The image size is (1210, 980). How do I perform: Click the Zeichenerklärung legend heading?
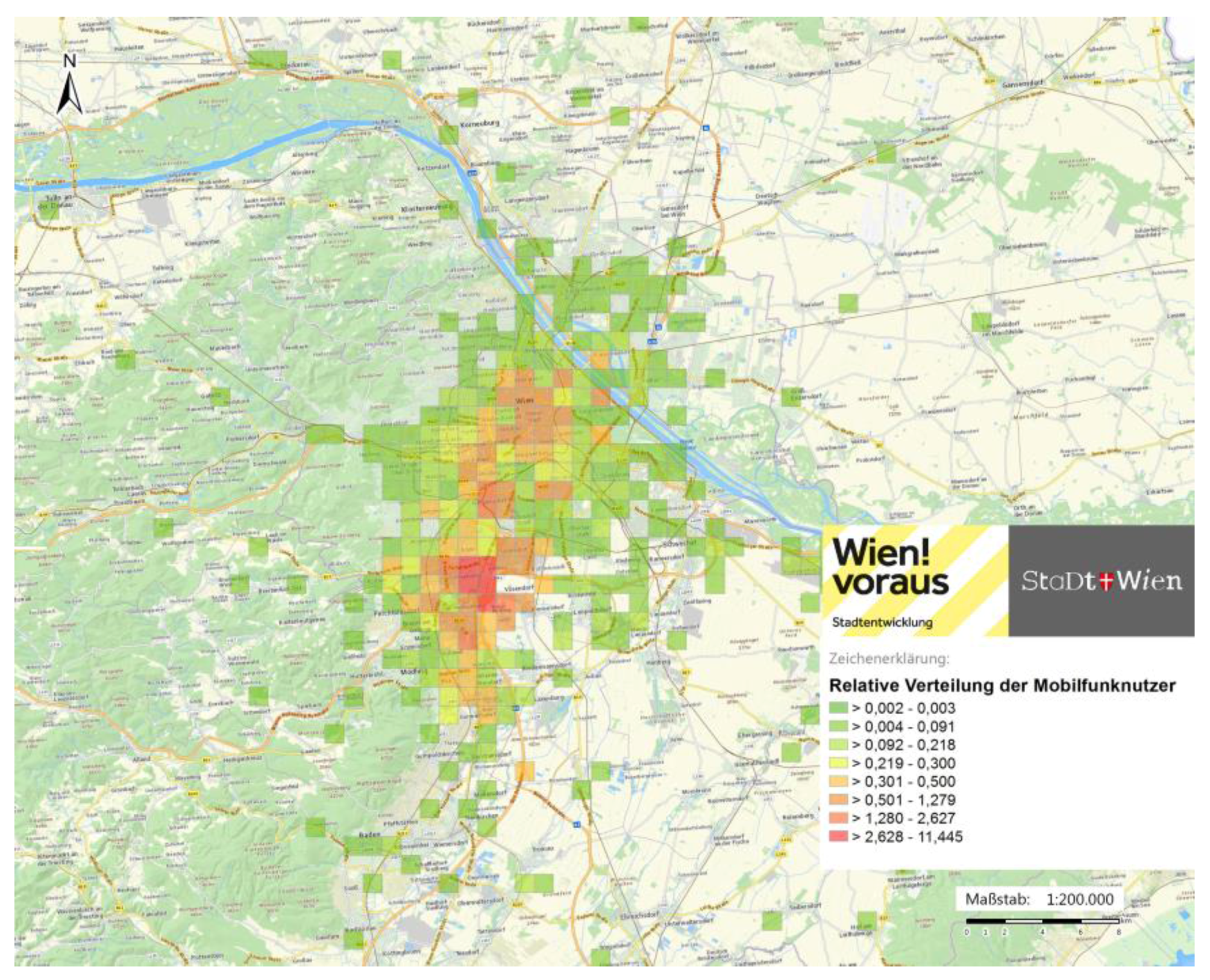coord(889,658)
